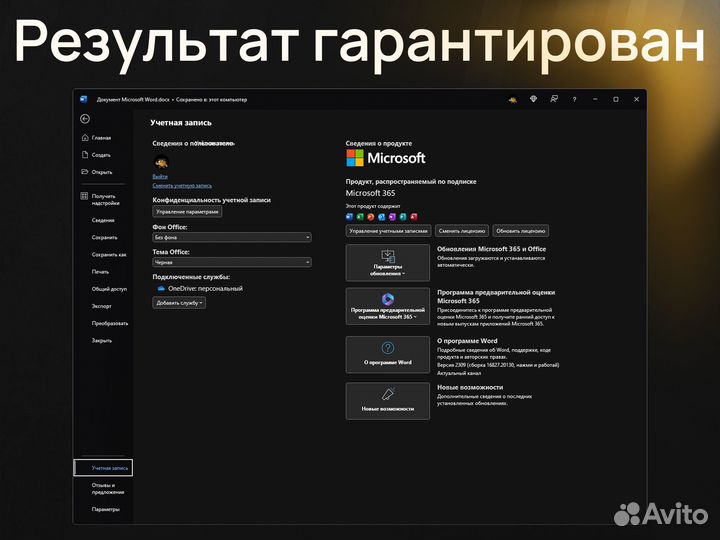Expand the Фон Office dropdown
The height and width of the screenshot is (540, 720).
tap(232, 237)
